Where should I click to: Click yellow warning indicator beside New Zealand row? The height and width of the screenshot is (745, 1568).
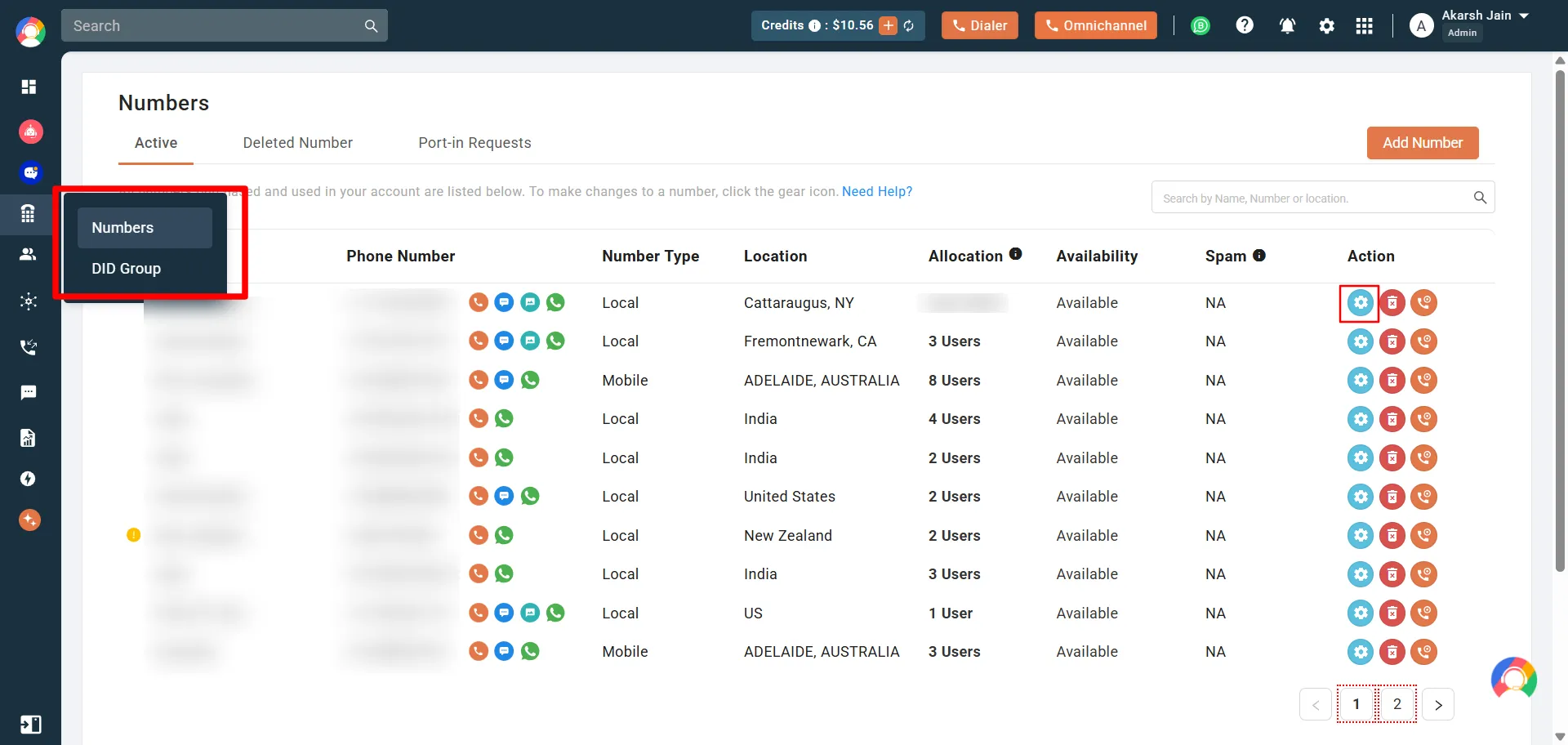pos(134,536)
